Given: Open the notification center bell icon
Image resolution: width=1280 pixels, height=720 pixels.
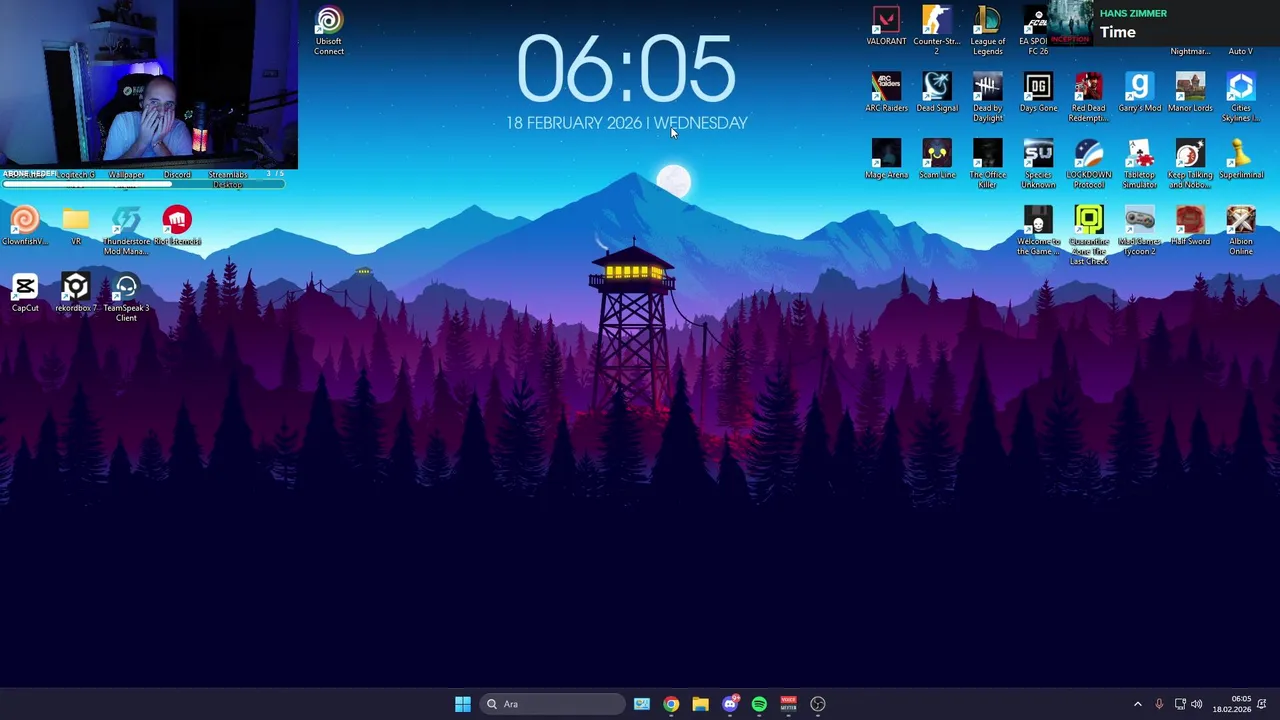Looking at the screenshot, I should [x=1262, y=704].
